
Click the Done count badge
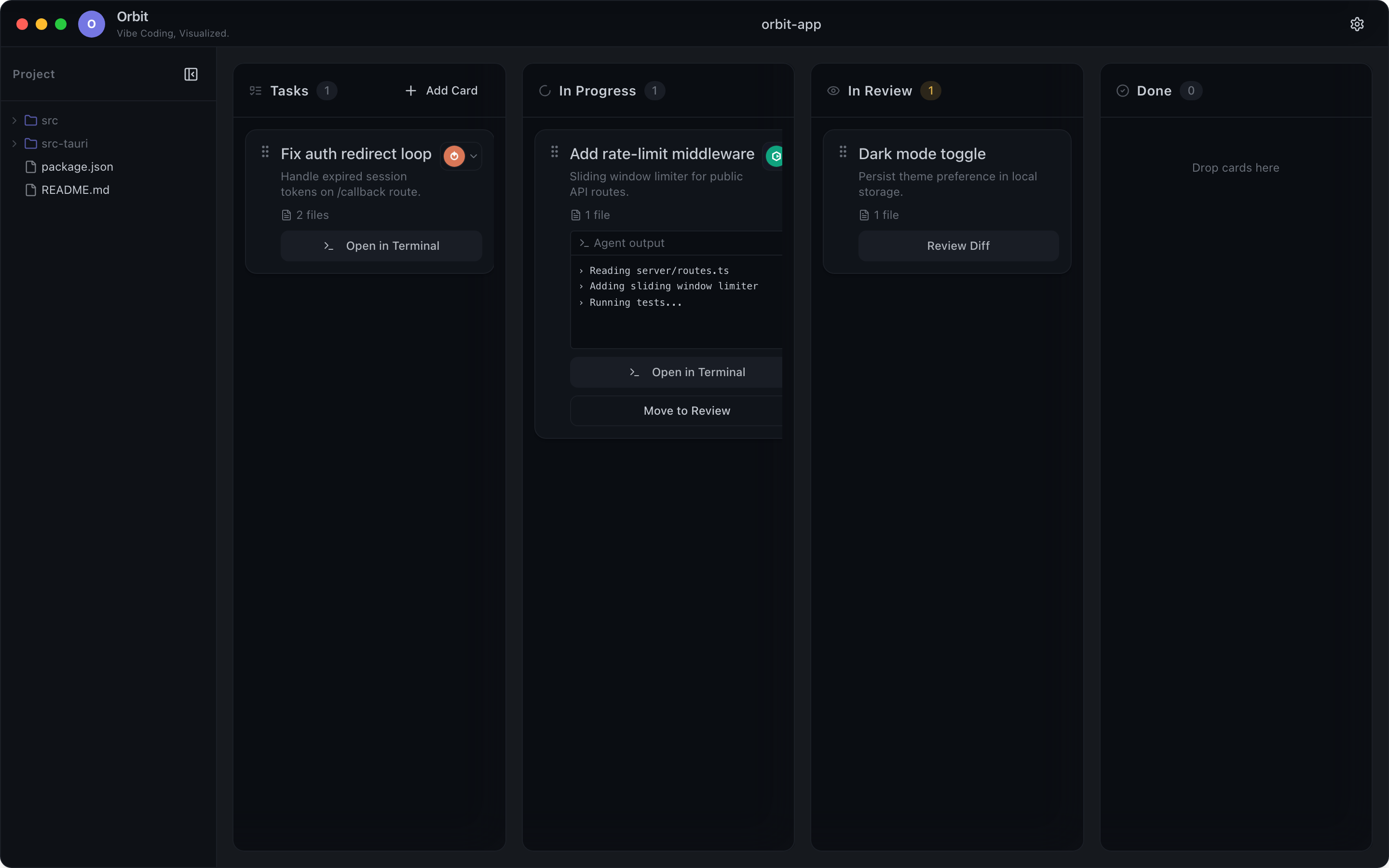(x=1191, y=91)
